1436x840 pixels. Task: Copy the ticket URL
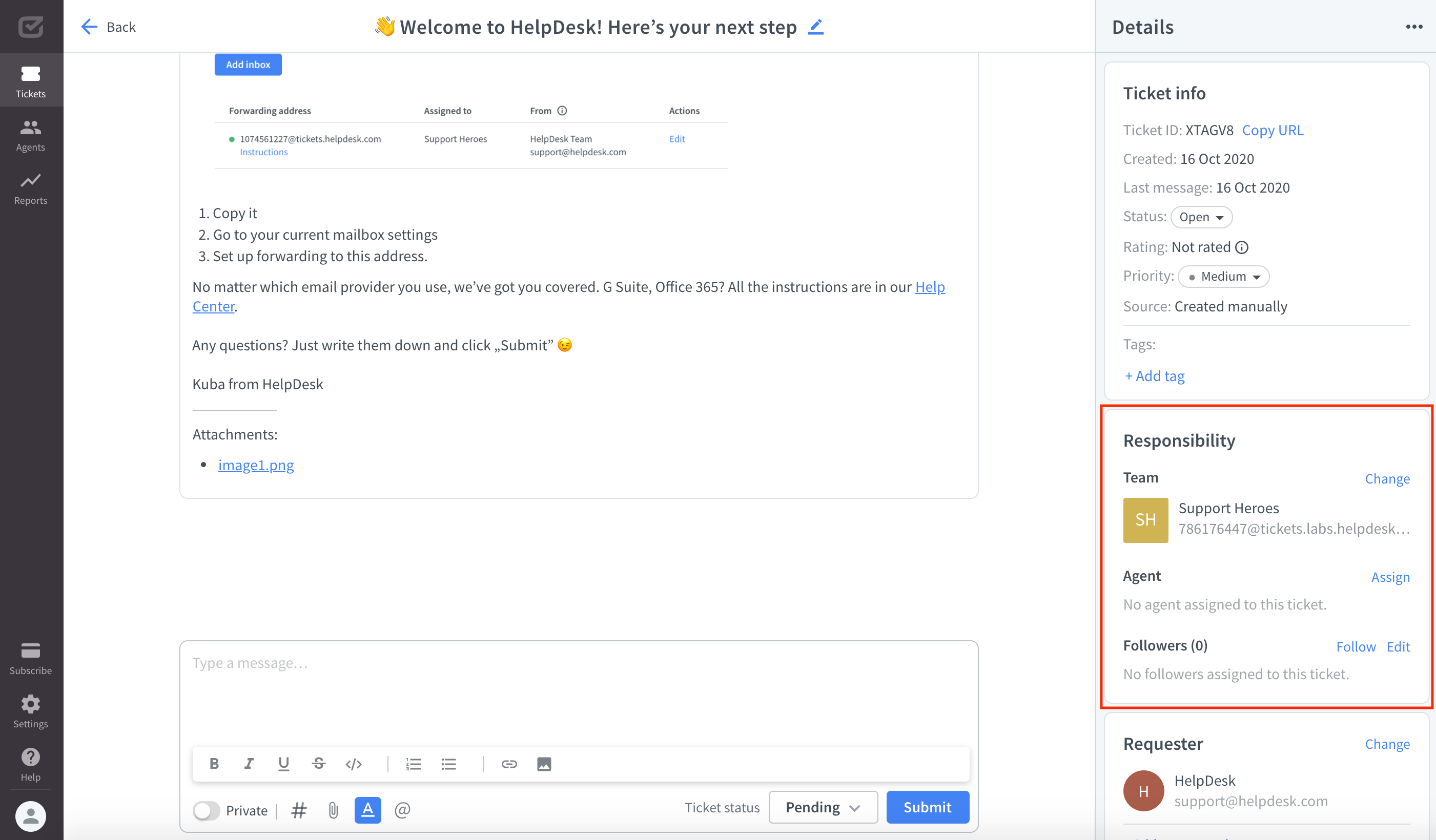coord(1273,131)
